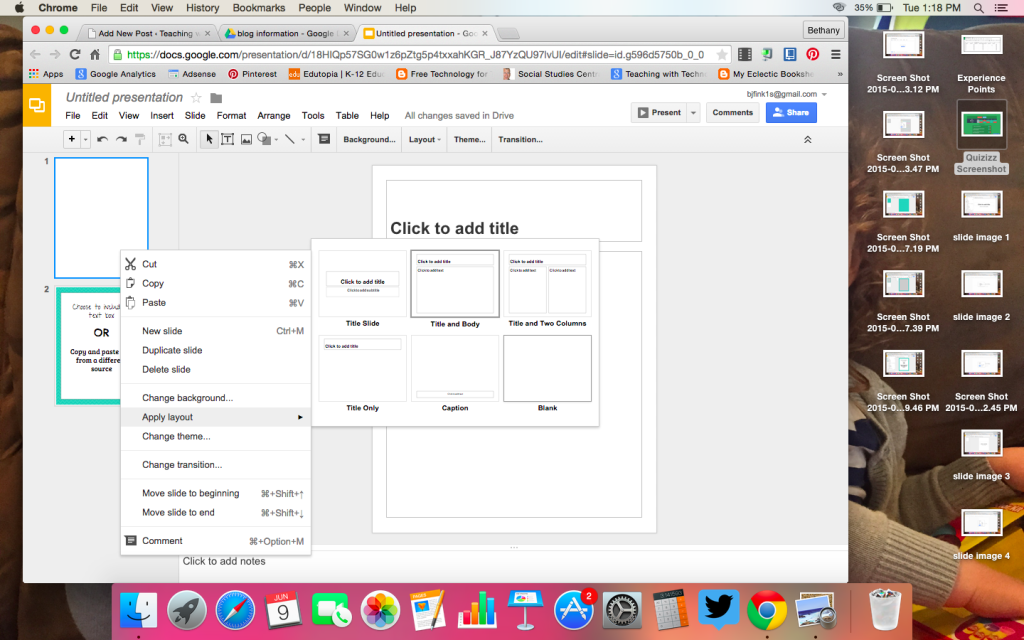Open the Layout dropdown

point(423,139)
